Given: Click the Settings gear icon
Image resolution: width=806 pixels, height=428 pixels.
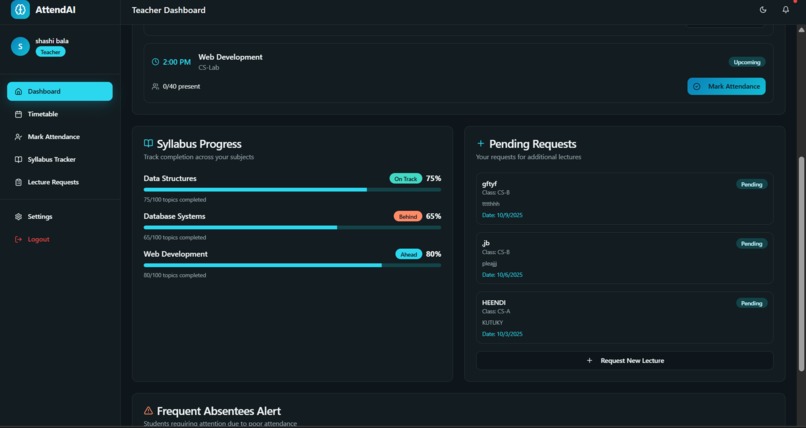Looking at the screenshot, I should [19, 216].
